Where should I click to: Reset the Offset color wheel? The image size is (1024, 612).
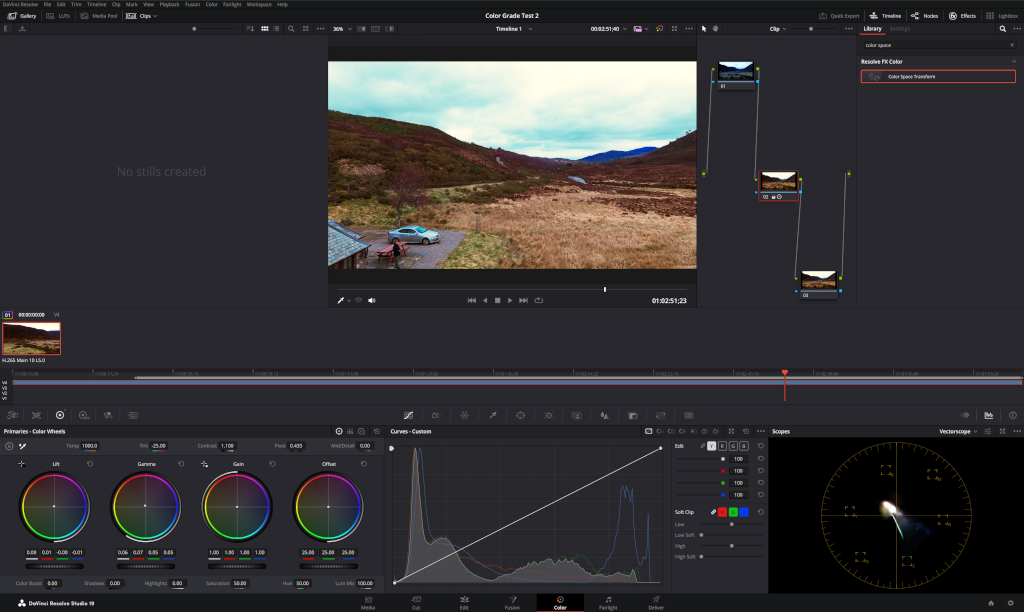click(x=364, y=464)
